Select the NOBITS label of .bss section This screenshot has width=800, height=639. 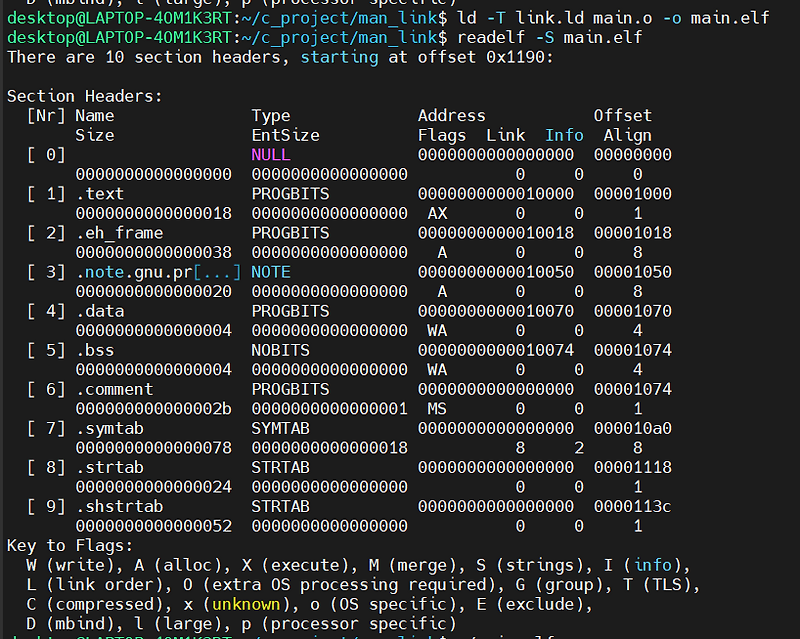pos(282,350)
